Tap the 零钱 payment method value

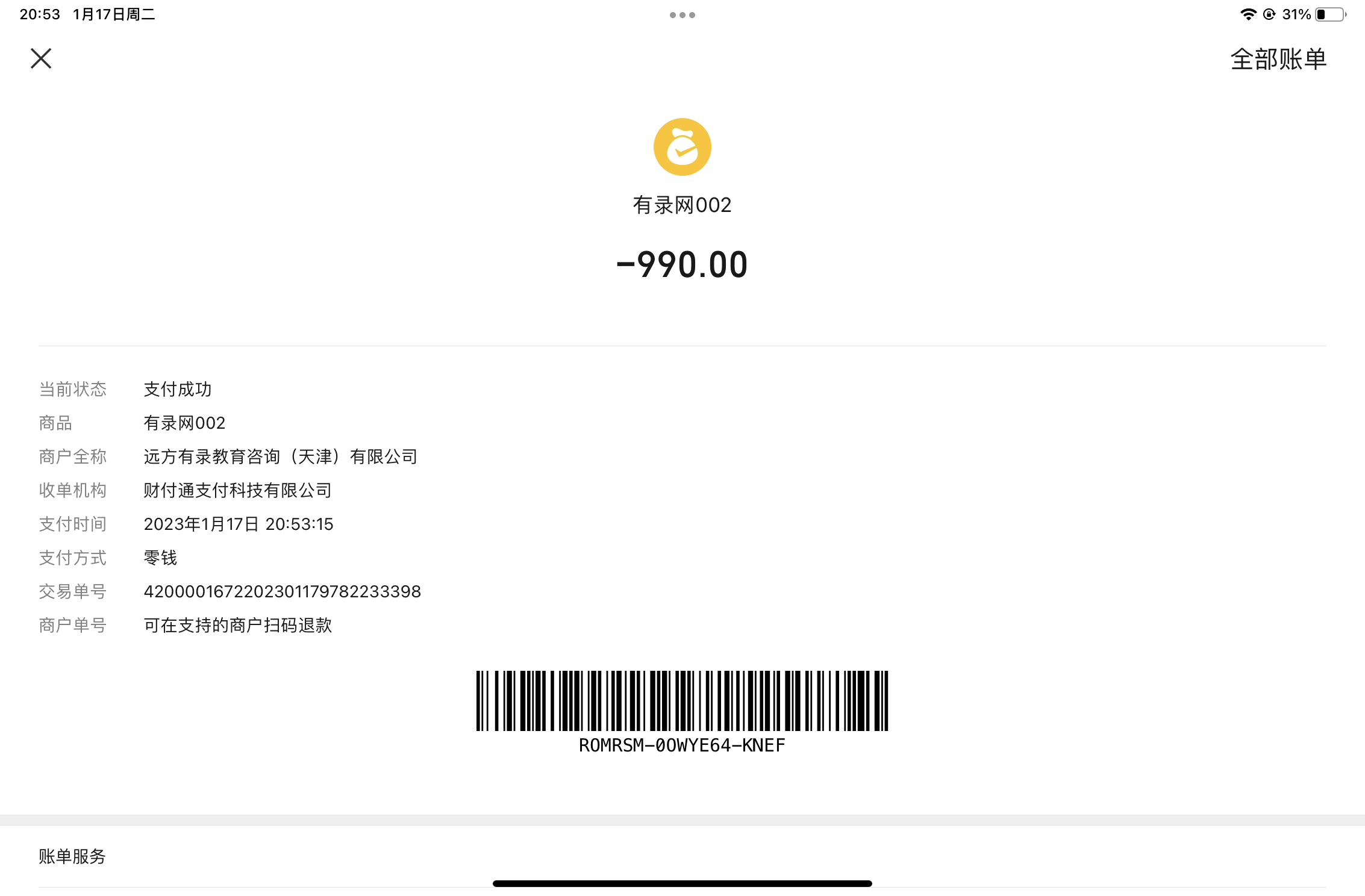pos(160,558)
